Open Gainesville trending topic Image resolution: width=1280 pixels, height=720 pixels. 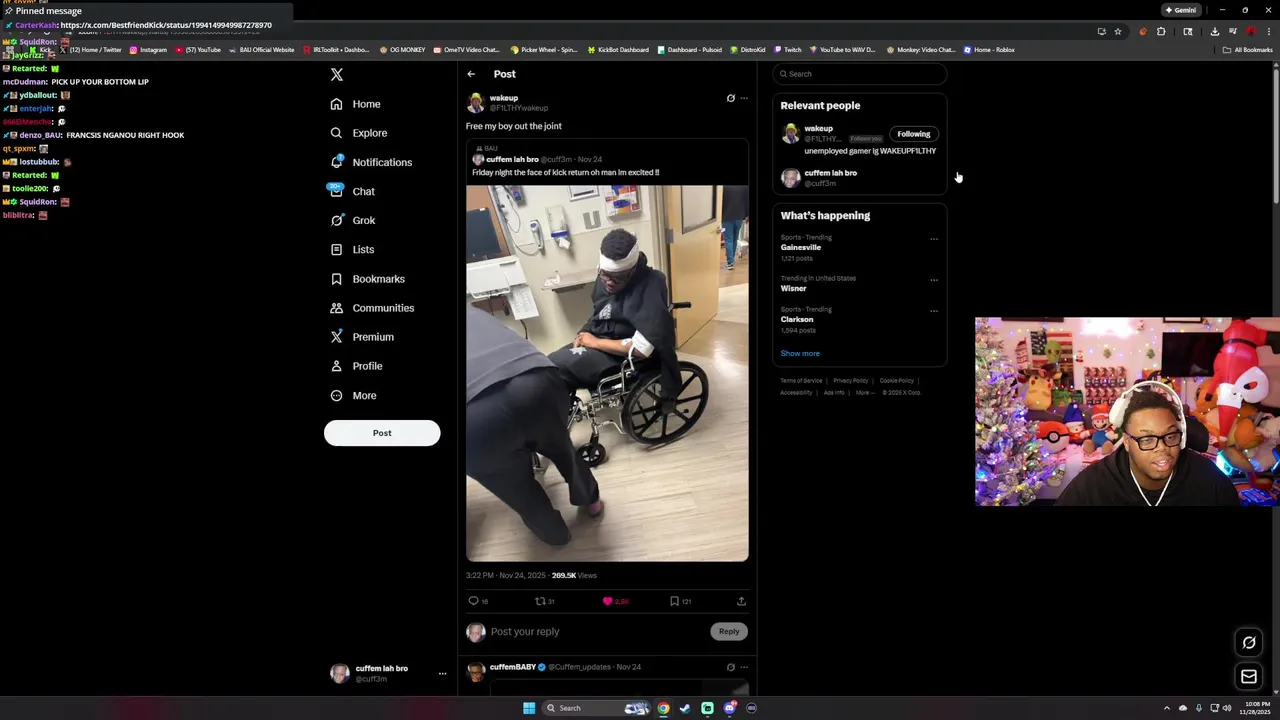click(x=801, y=247)
